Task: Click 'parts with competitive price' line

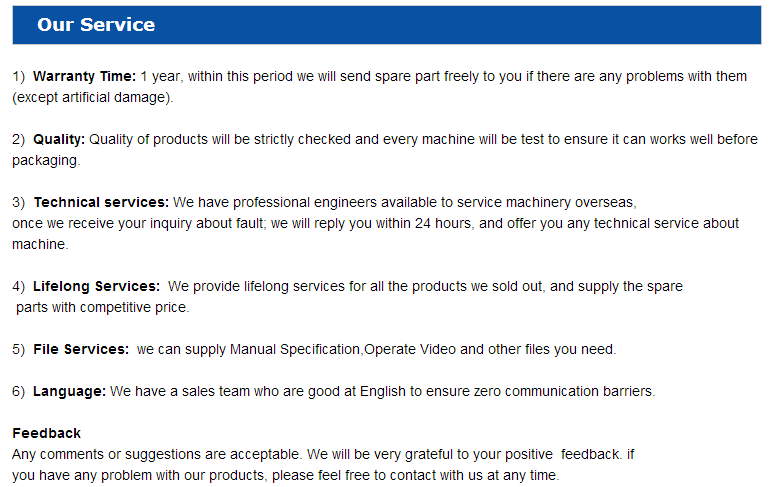Action: (x=102, y=308)
